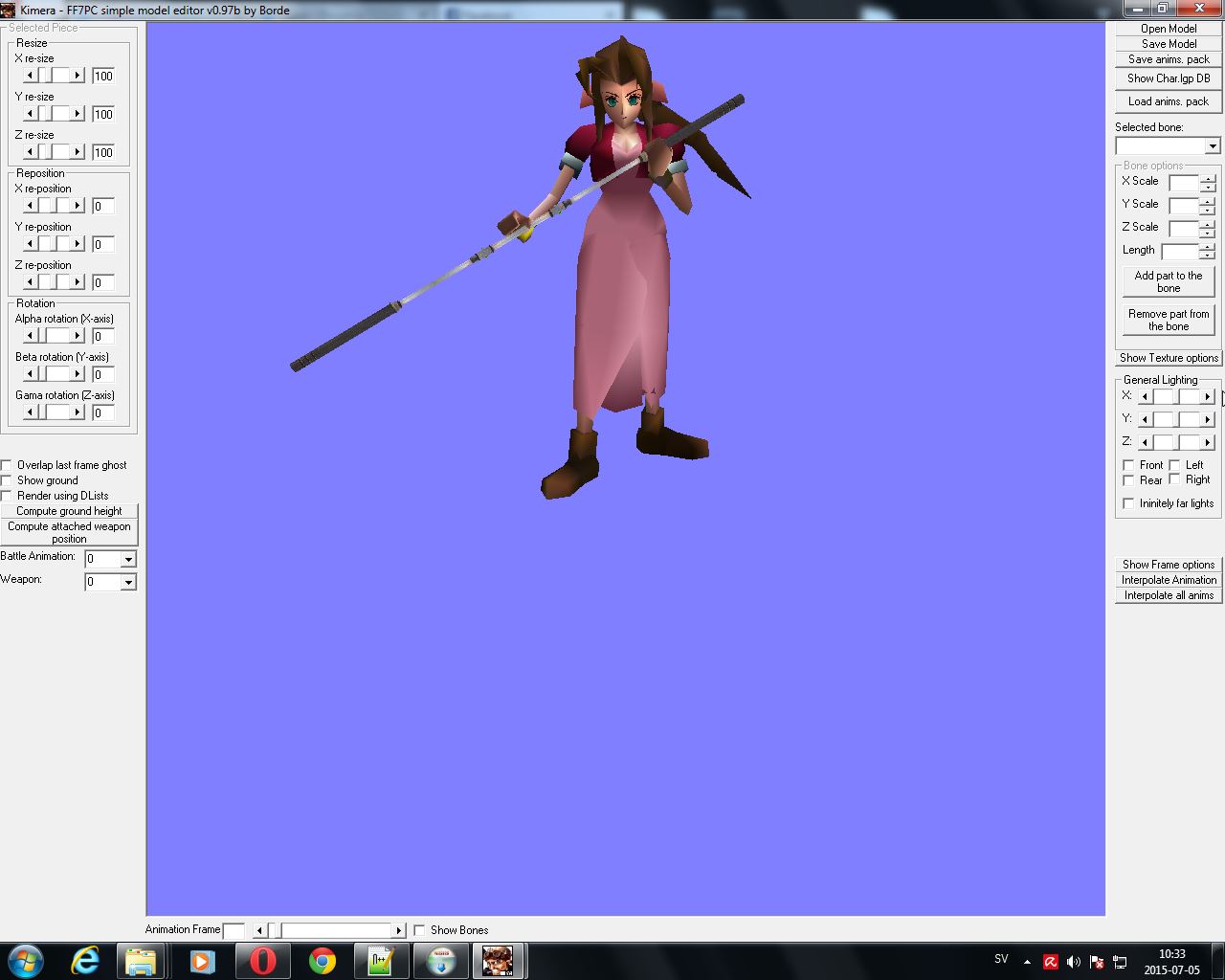The width and height of the screenshot is (1225, 980).
Task: Click Y re-size slider right arrow
Action: pyautogui.click(x=78, y=114)
